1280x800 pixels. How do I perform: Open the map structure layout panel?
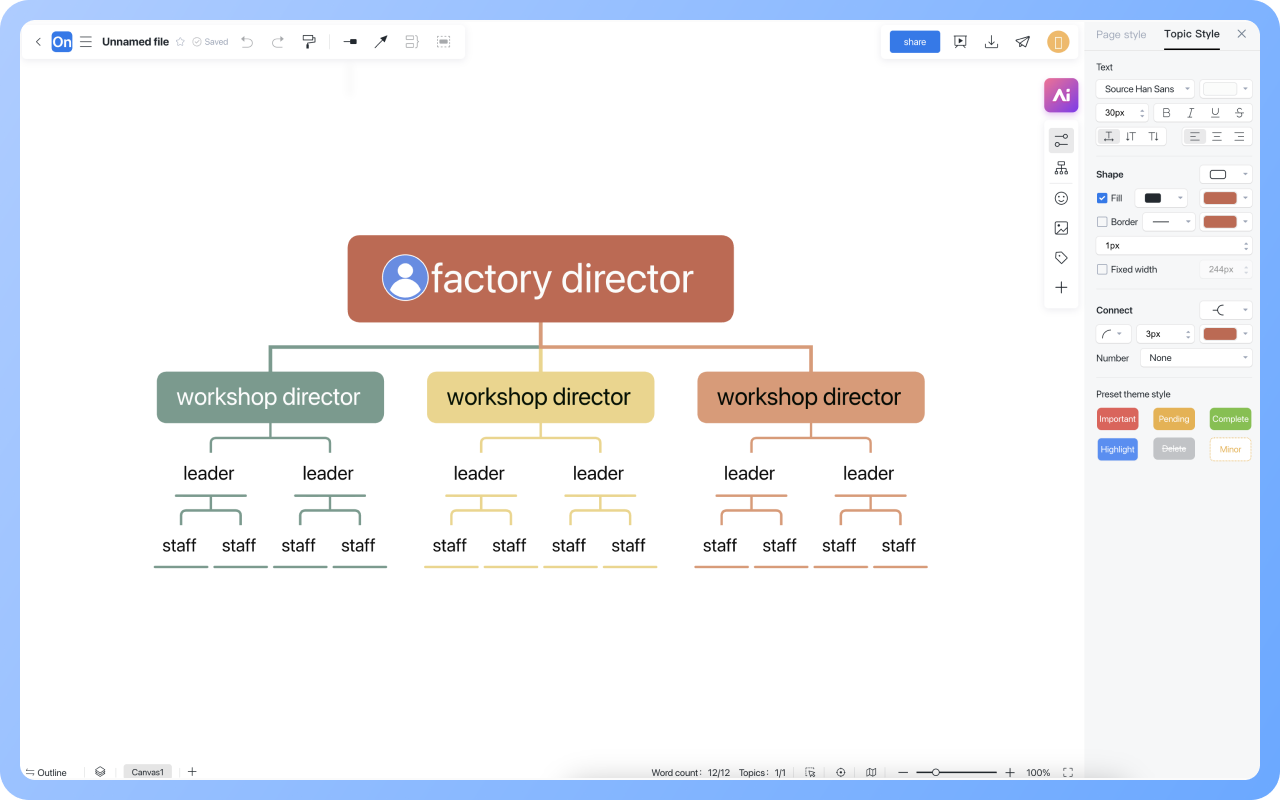tap(1061, 167)
